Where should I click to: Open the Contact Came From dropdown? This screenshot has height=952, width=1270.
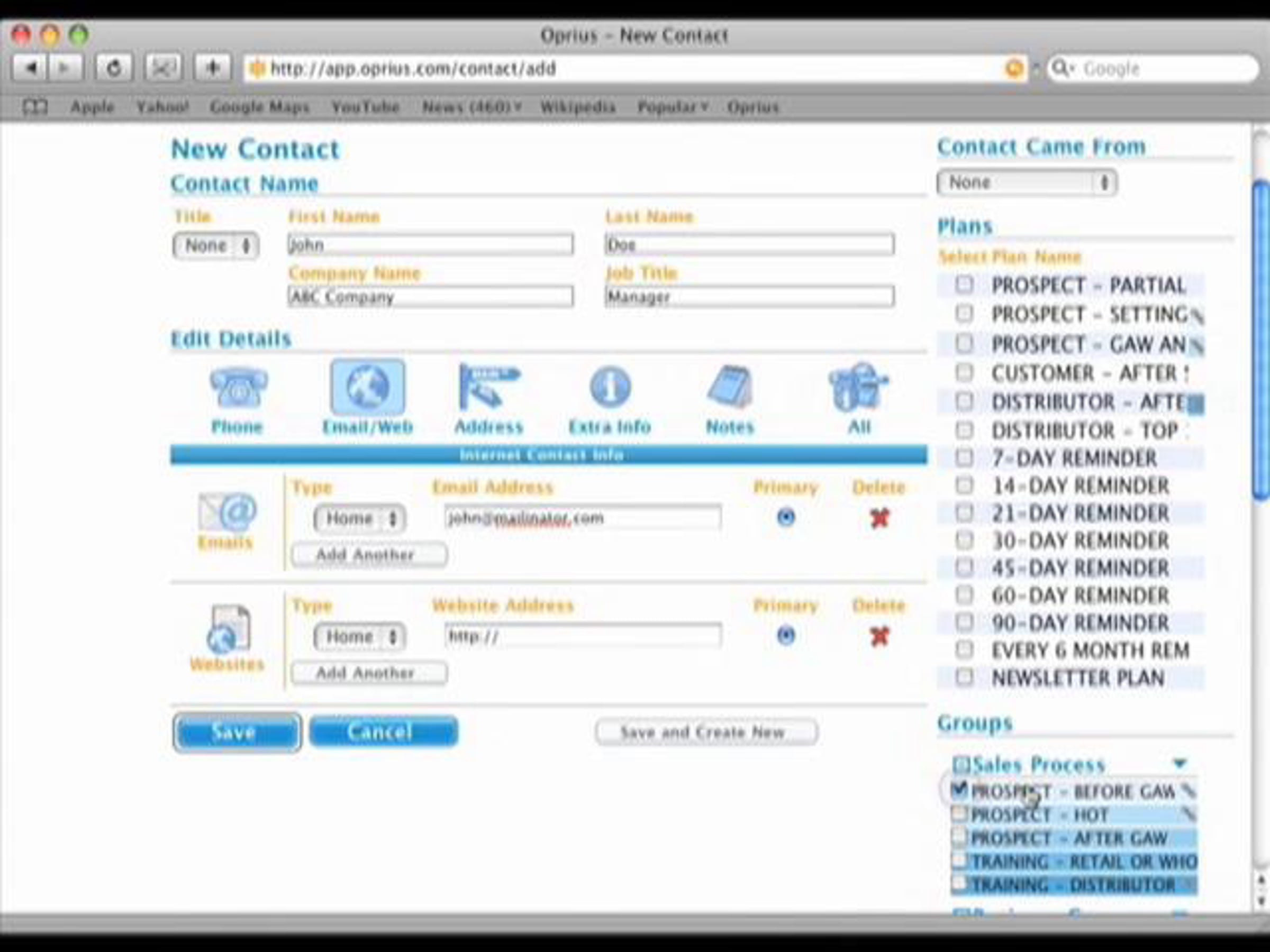coord(1027,182)
